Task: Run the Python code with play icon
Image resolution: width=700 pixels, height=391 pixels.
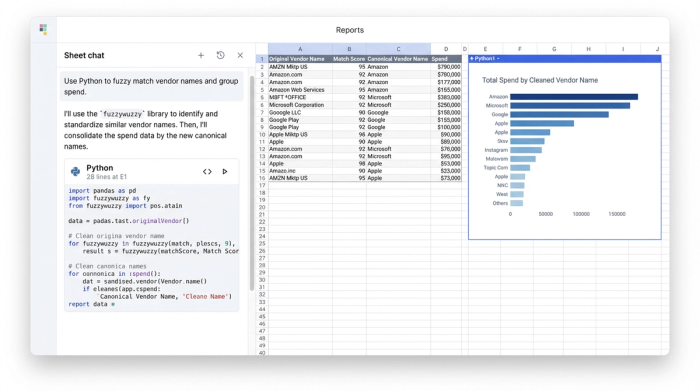Action: [225, 171]
